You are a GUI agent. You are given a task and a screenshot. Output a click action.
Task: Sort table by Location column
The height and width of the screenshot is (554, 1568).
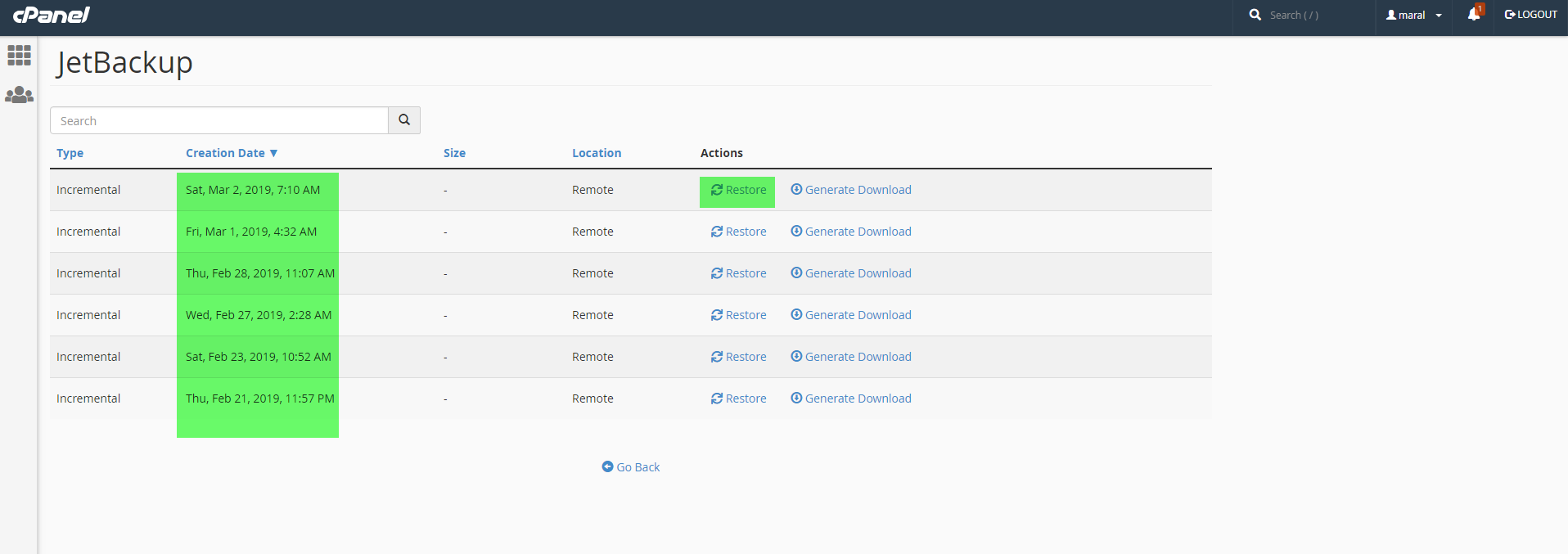[x=597, y=153]
